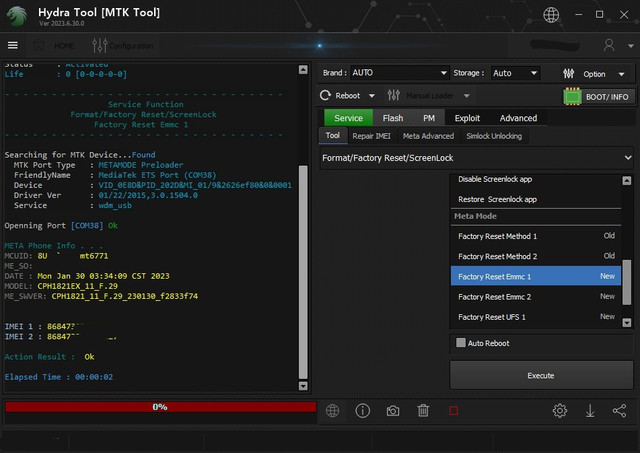This screenshot has width=640, height=453.
Task: Click the Hydra Tool dragon logo
Action: click(17, 16)
